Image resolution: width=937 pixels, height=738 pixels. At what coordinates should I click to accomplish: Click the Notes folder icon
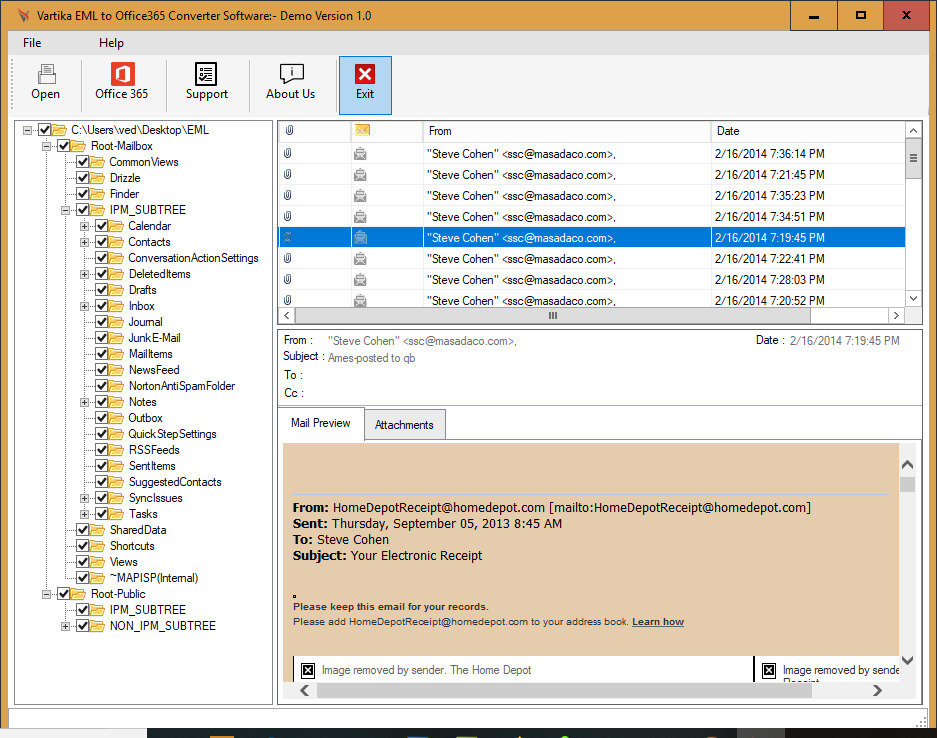click(x=117, y=402)
